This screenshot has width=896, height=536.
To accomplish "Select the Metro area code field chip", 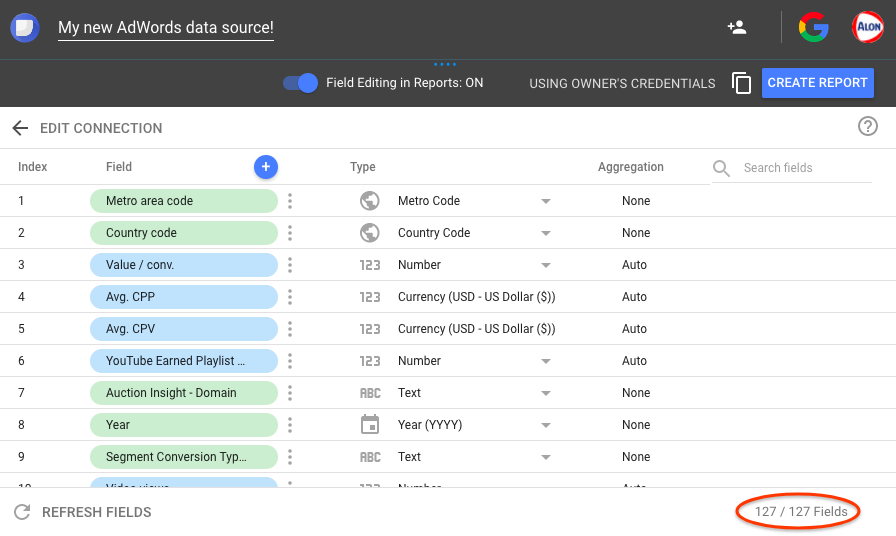I will click(x=184, y=201).
